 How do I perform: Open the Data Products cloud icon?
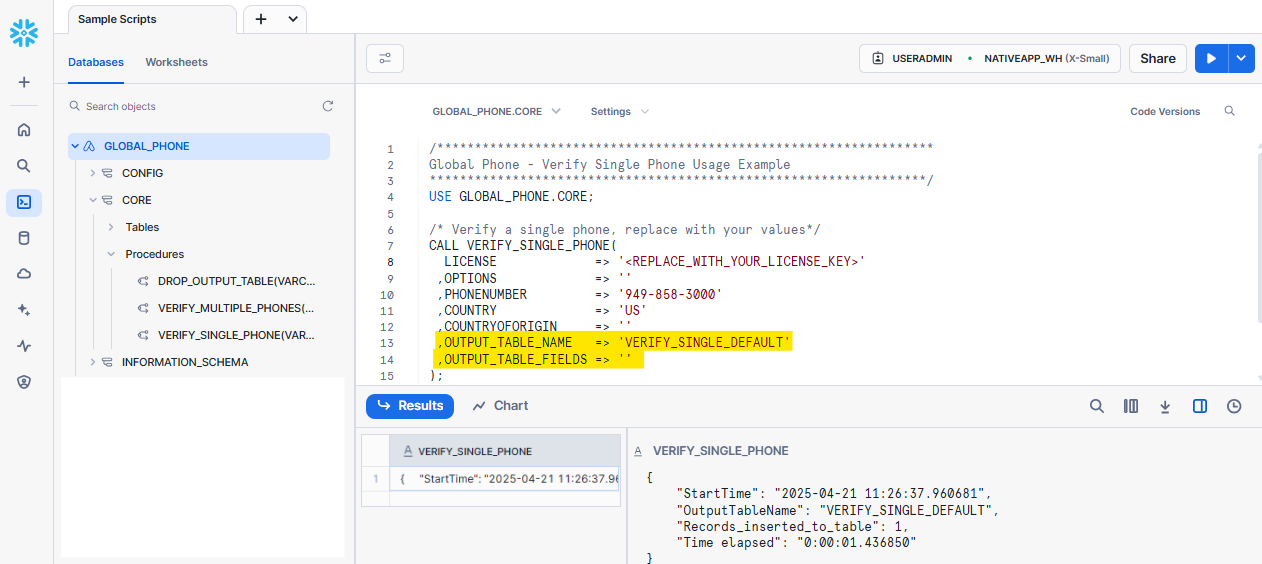tap(24, 274)
